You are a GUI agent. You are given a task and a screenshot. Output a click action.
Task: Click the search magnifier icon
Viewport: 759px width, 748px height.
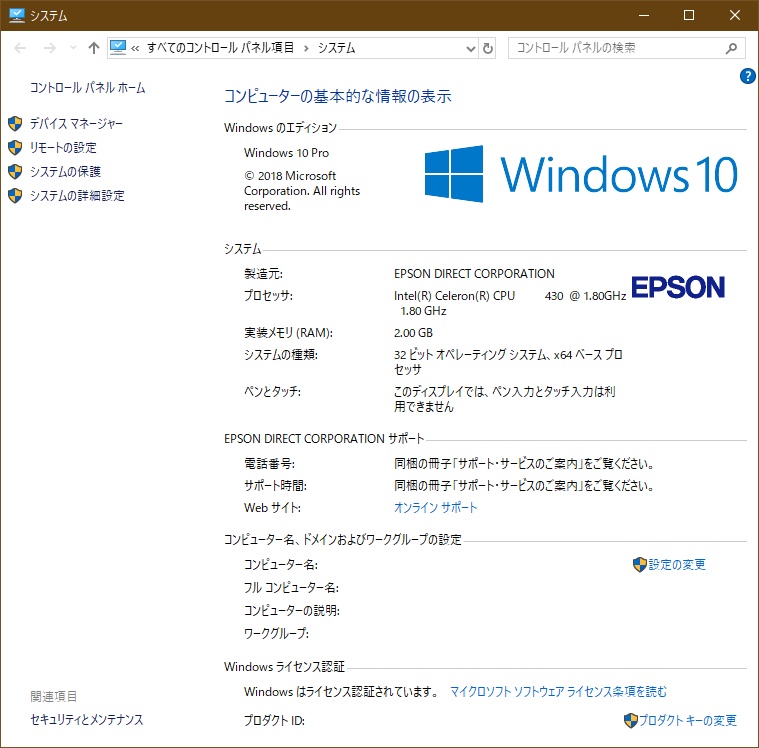tap(731, 48)
